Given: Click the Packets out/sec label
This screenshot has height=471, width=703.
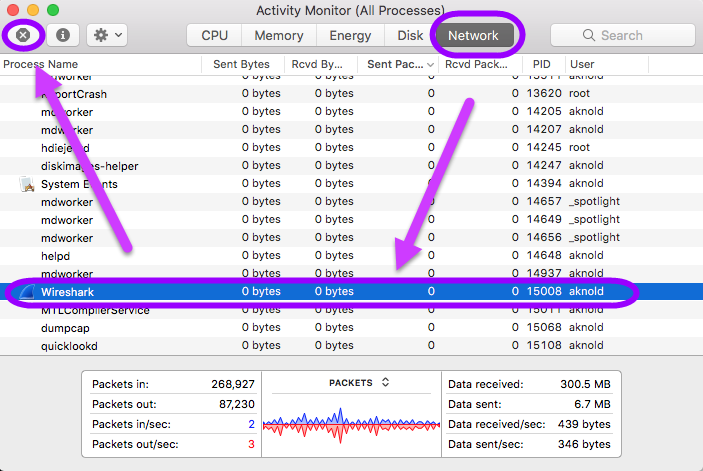Looking at the screenshot, I should click(135, 444).
